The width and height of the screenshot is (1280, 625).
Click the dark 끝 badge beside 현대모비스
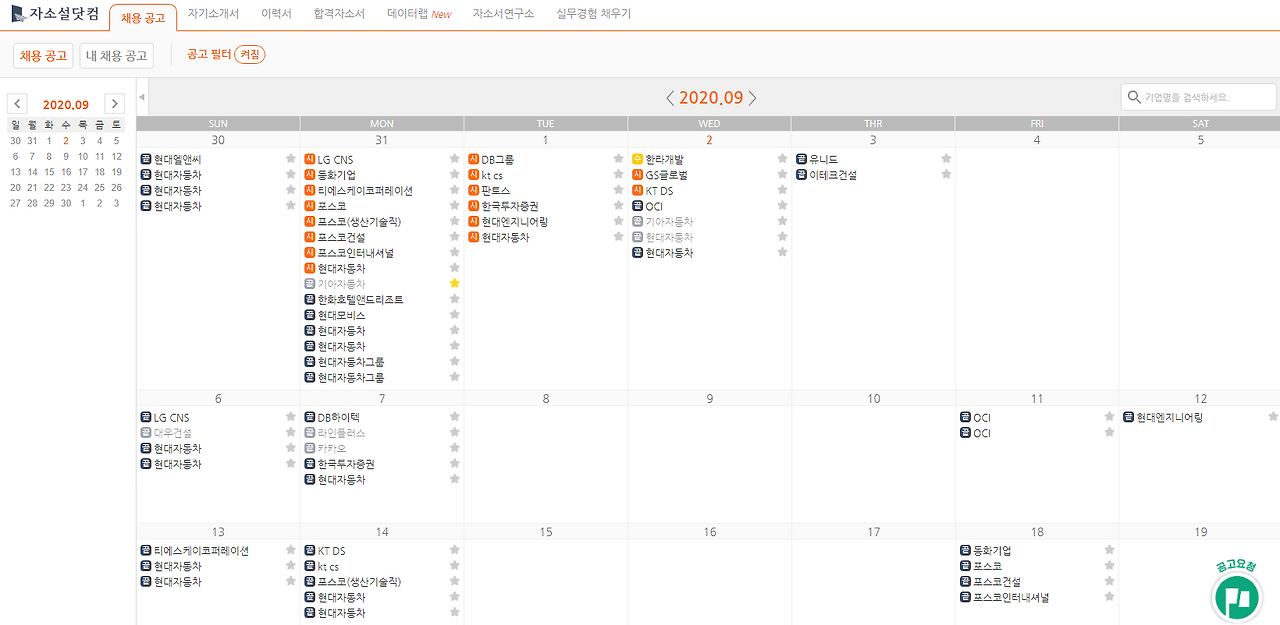point(310,315)
